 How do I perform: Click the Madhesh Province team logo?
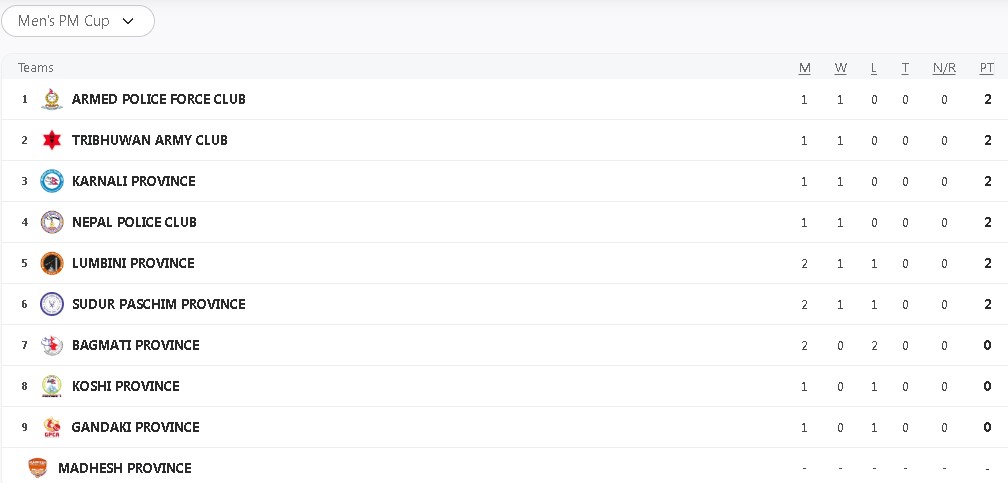[38, 468]
